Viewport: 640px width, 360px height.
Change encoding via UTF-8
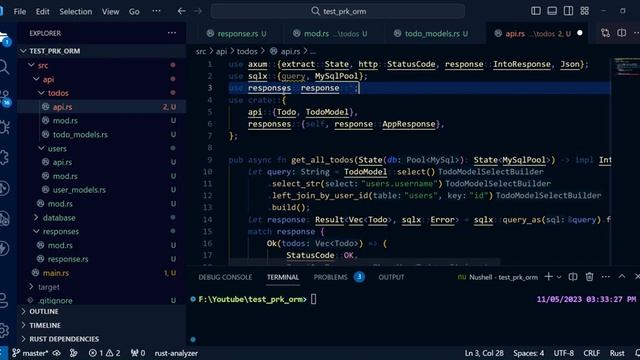pyautogui.click(x=563, y=353)
